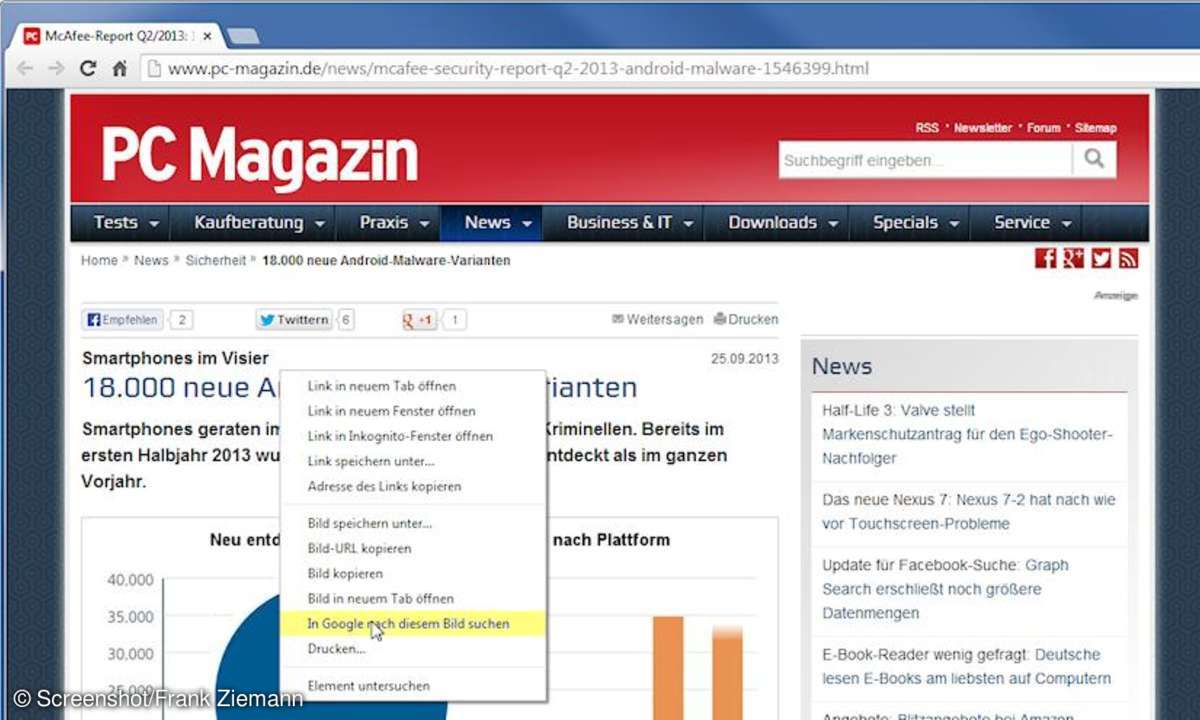Click the Twittern count bubble showing 6

346,320
